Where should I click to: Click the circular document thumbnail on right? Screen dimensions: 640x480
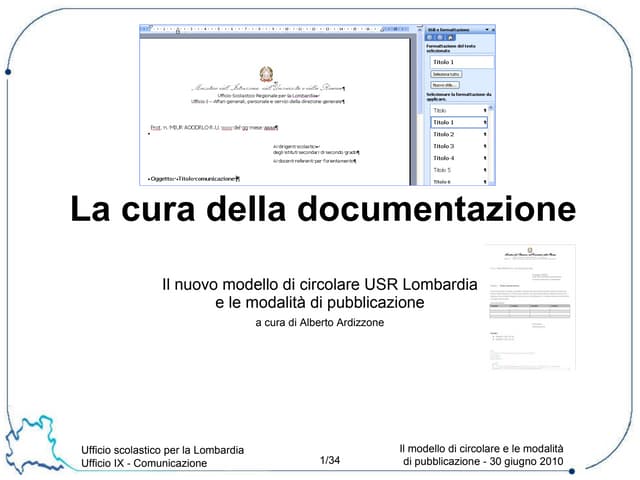tap(529, 306)
